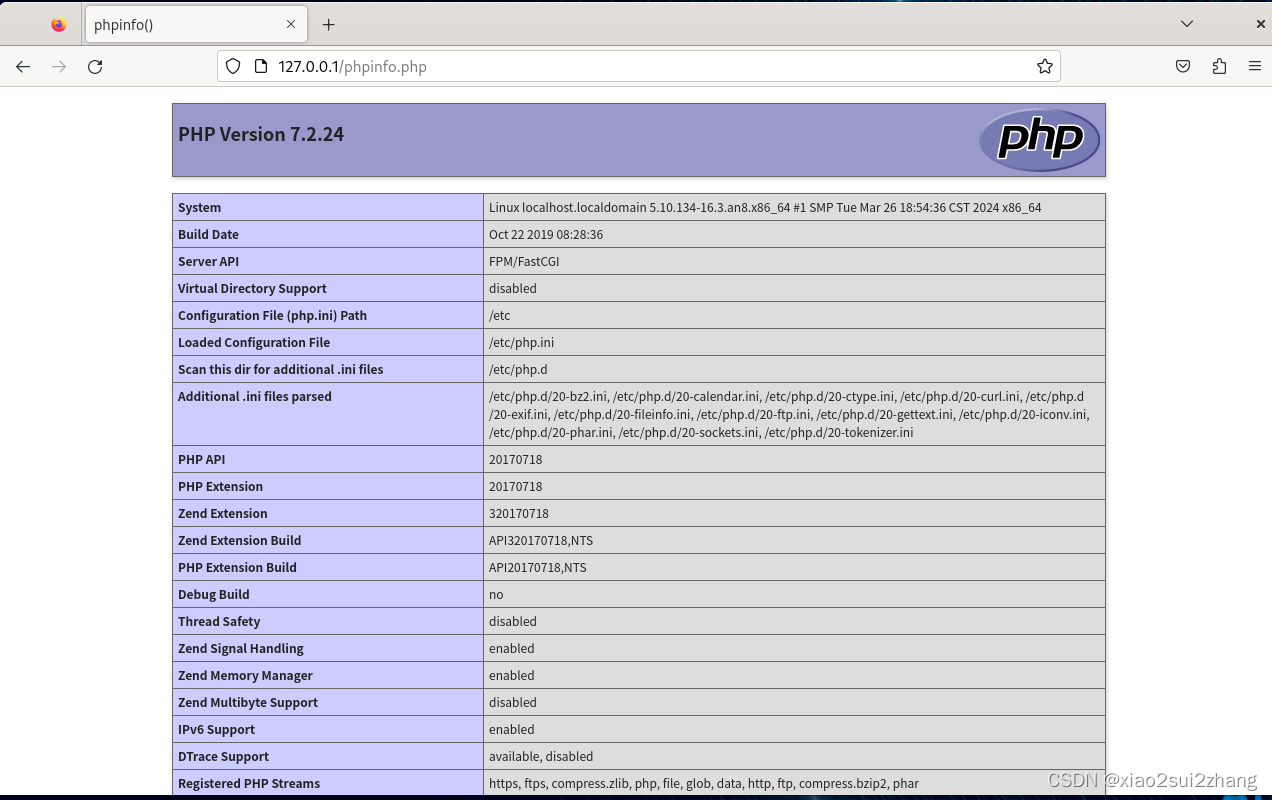1272x800 pixels.
Task: View site information via the page icon
Action: [x=260, y=66]
